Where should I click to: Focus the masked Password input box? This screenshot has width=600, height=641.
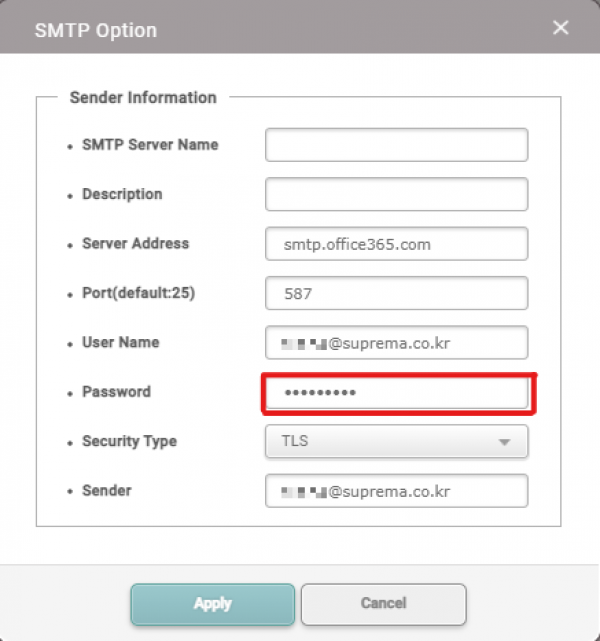(x=396, y=392)
